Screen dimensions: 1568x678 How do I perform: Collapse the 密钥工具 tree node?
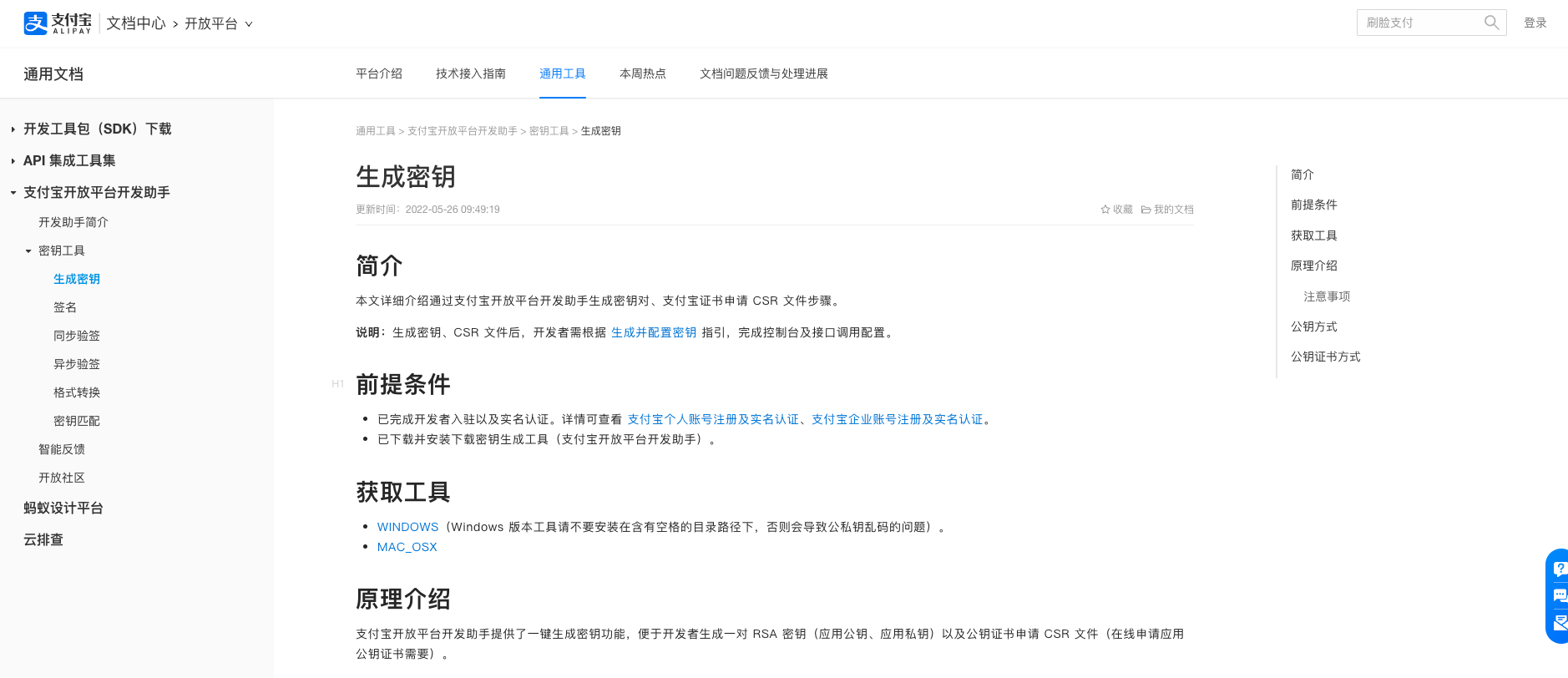tap(28, 251)
